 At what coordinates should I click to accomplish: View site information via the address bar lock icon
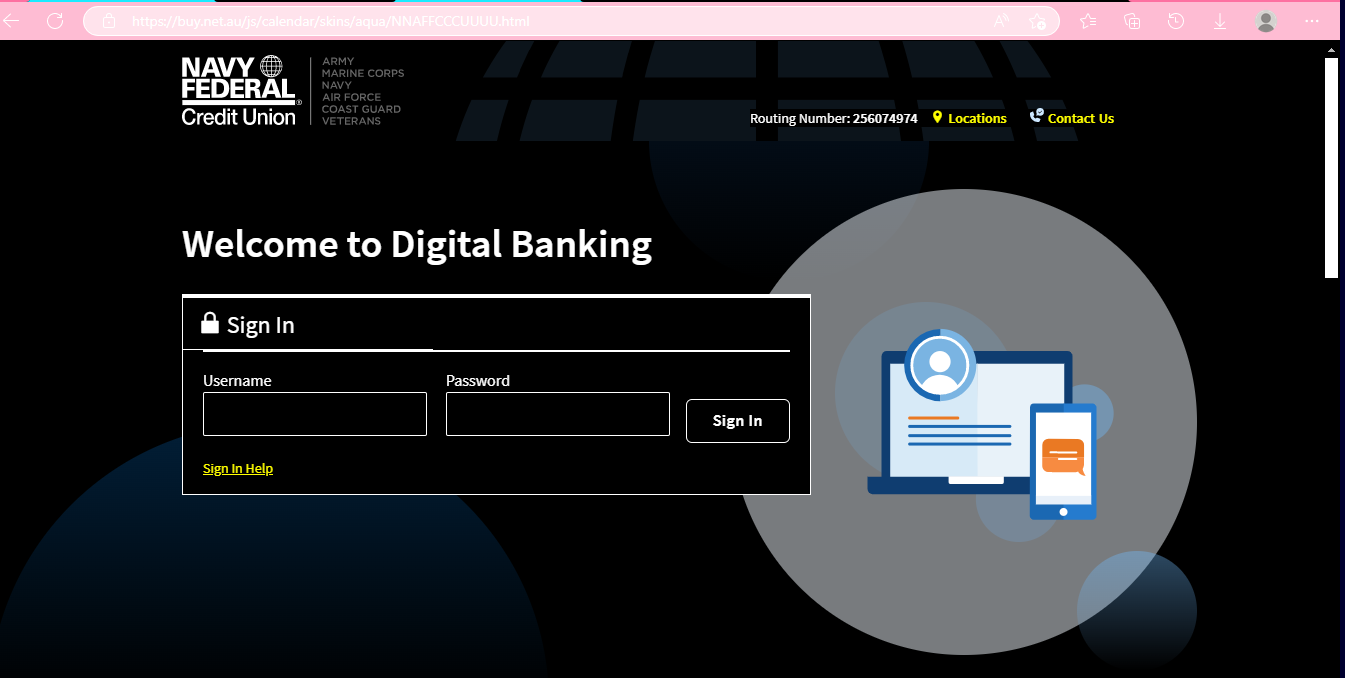109,21
